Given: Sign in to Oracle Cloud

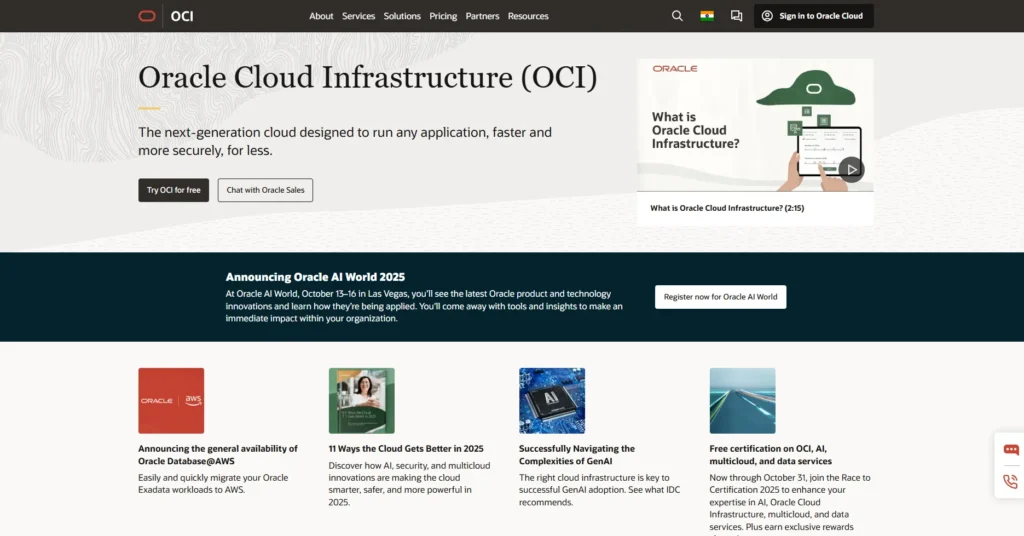Looking at the screenshot, I should coord(814,16).
